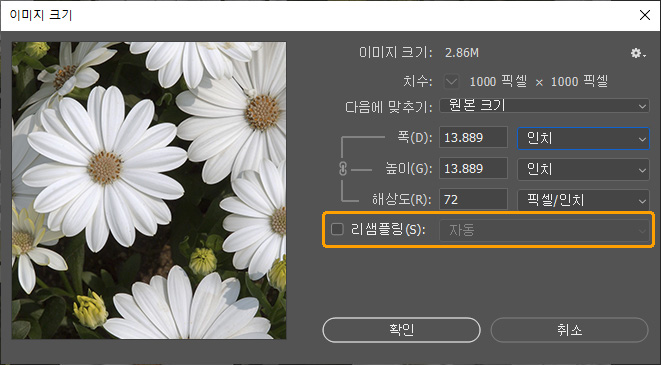
Task: Click the flower preview image
Action: (x=149, y=190)
